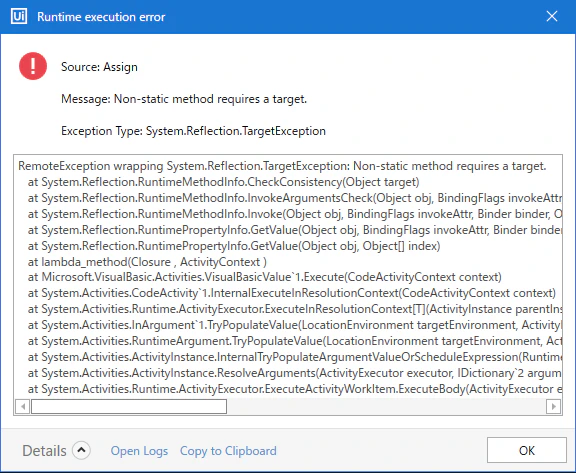This screenshot has width=576, height=473.
Task: Click empty scrollbar track beside the thumb
Action: point(386,407)
